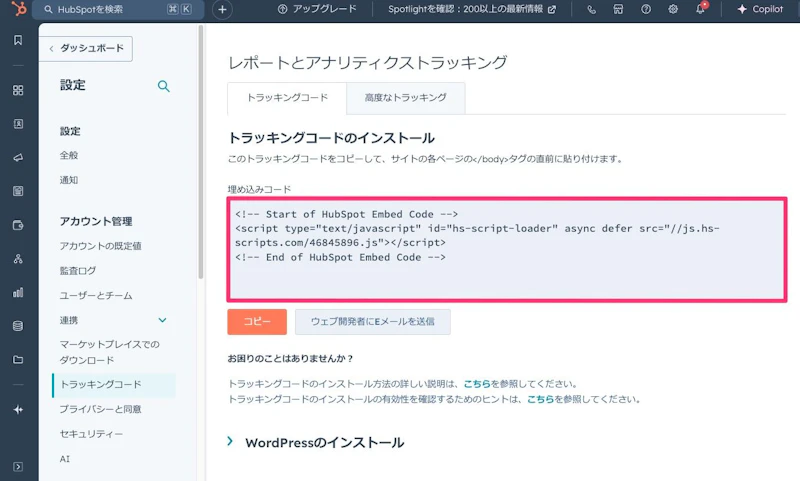
Task: Open first こちら link on install instructions
Action: point(477,384)
